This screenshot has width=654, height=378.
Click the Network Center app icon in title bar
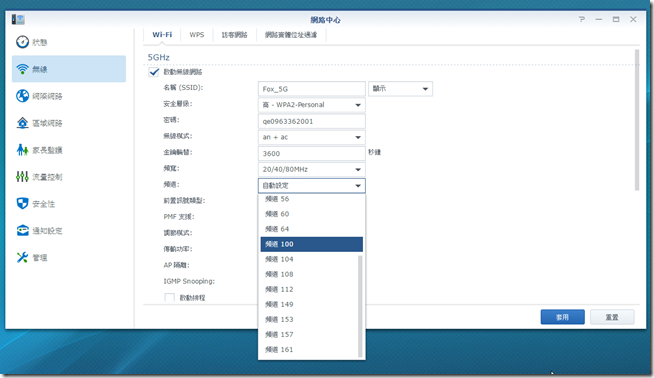(18, 19)
